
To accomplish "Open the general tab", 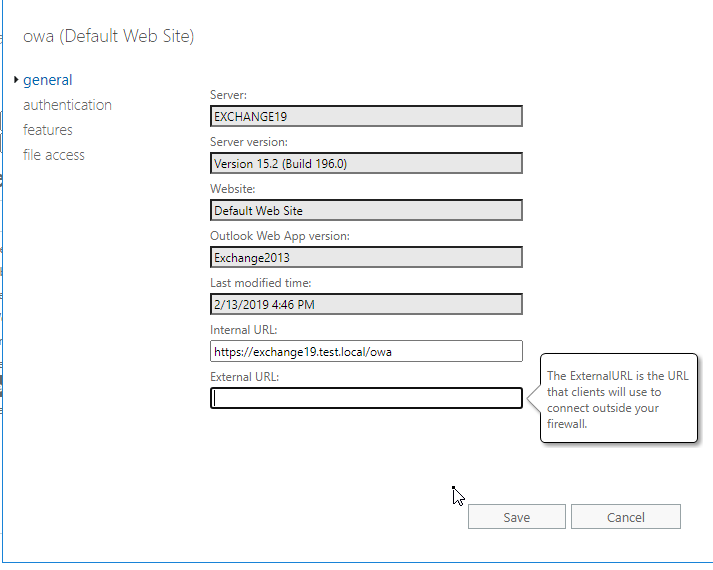I will pyautogui.click(x=48, y=80).
